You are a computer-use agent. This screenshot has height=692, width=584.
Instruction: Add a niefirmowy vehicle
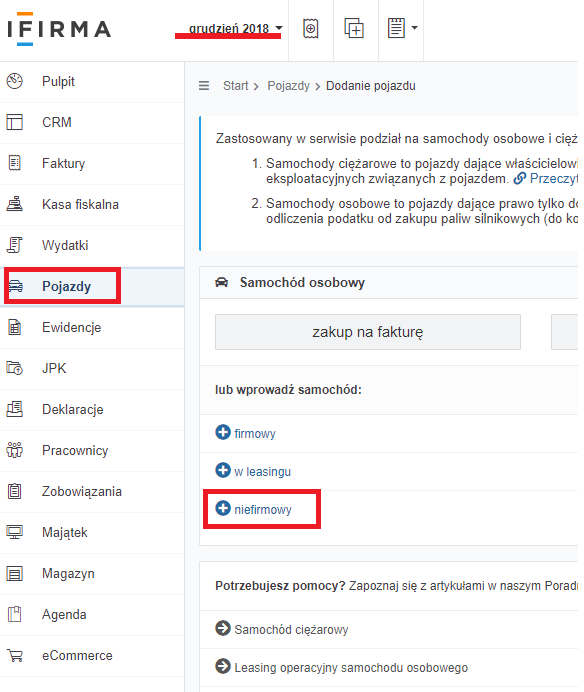pyautogui.click(x=253, y=509)
